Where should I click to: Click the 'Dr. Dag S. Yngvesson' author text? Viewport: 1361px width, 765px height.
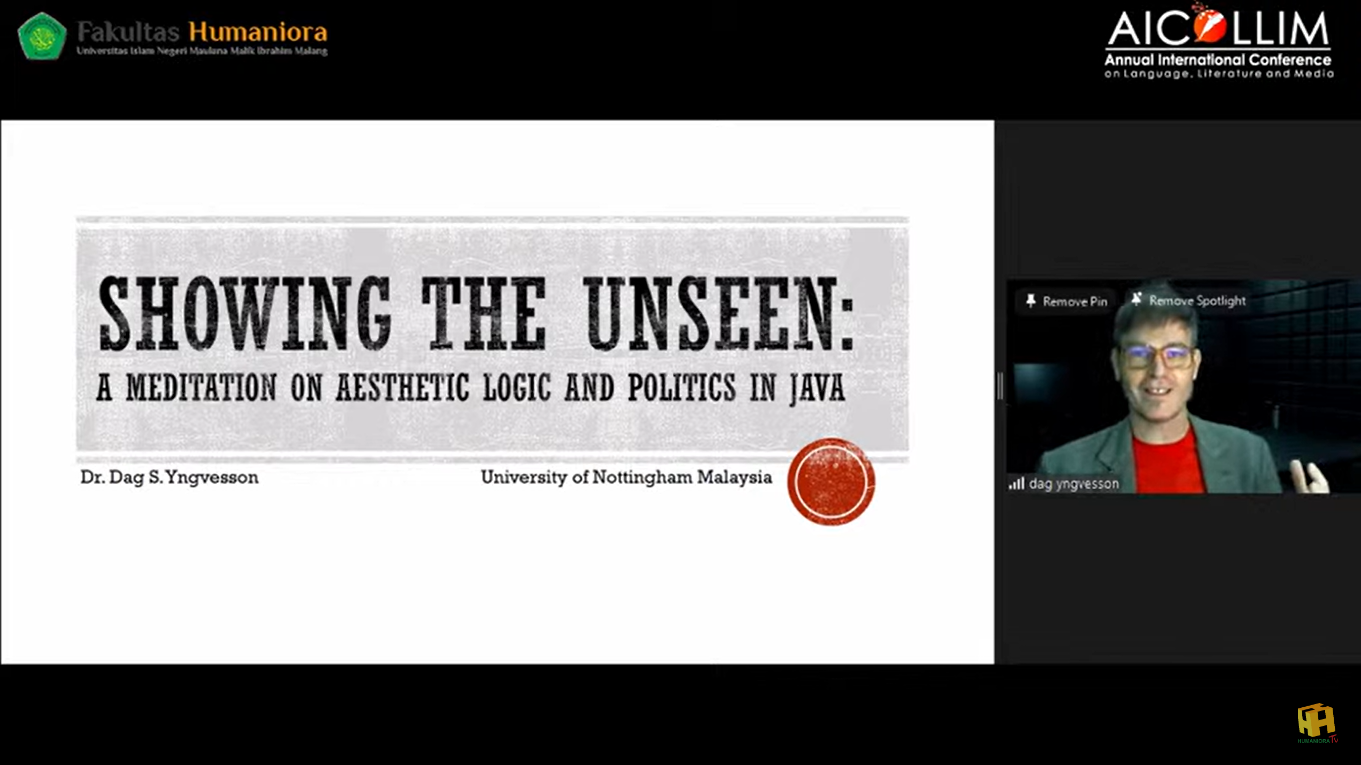[169, 478]
